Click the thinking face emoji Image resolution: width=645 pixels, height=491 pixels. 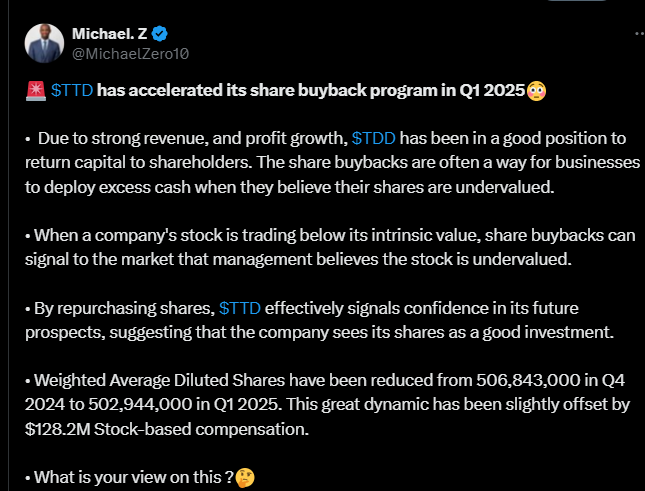[244, 477]
